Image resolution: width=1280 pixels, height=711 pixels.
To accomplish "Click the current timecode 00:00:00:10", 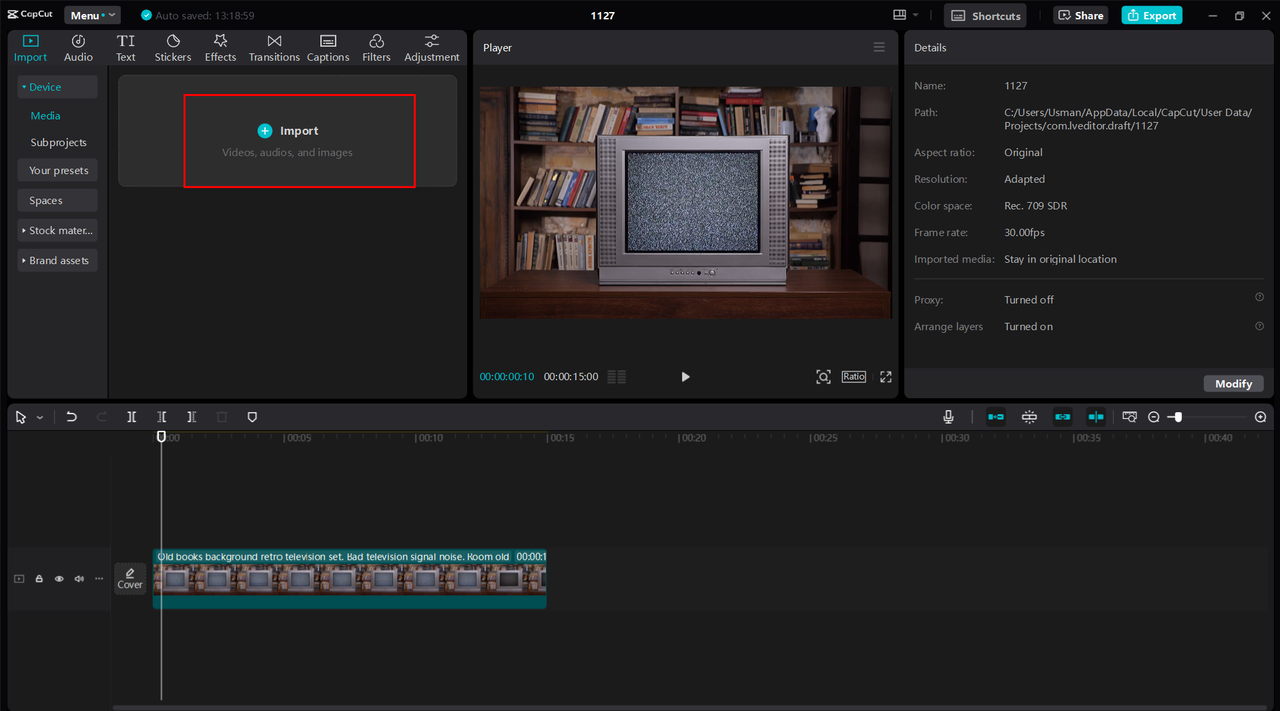I will (x=507, y=377).
